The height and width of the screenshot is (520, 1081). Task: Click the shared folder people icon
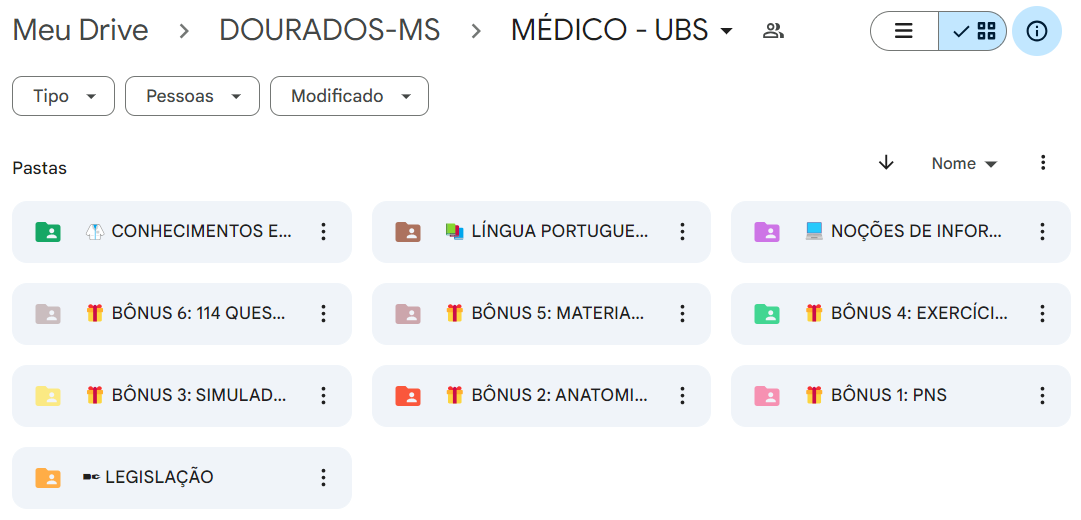[772, 31]
